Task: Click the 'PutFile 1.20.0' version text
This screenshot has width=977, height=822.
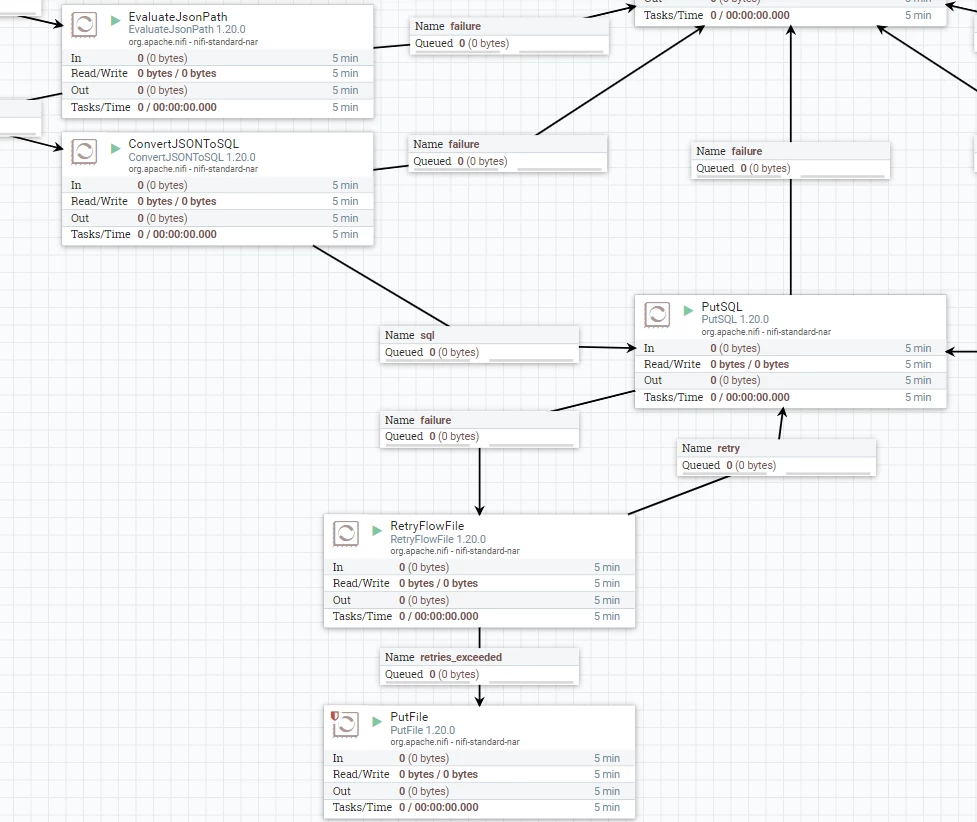Action: (x=422, y=730)
